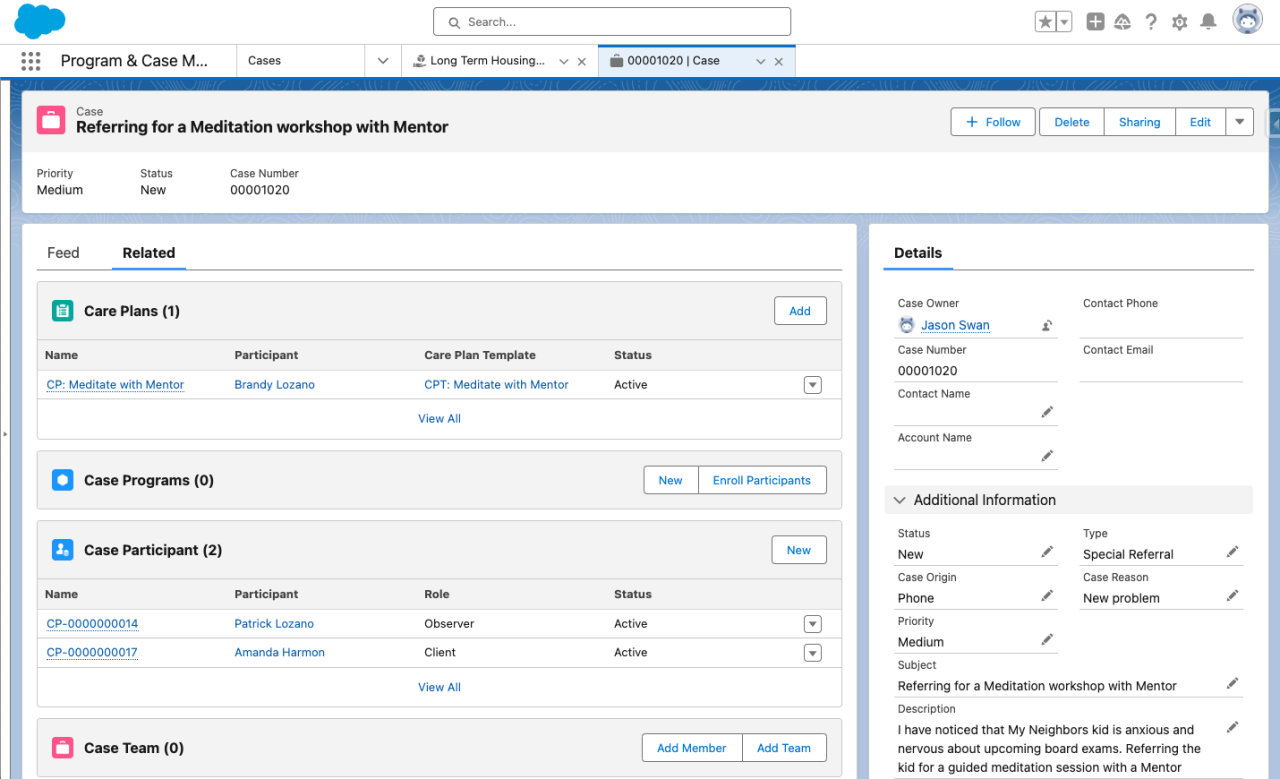This screenshot has height=779, width=1280.
Task: Click the Case Team section icon
Action: tap(63, 748)
